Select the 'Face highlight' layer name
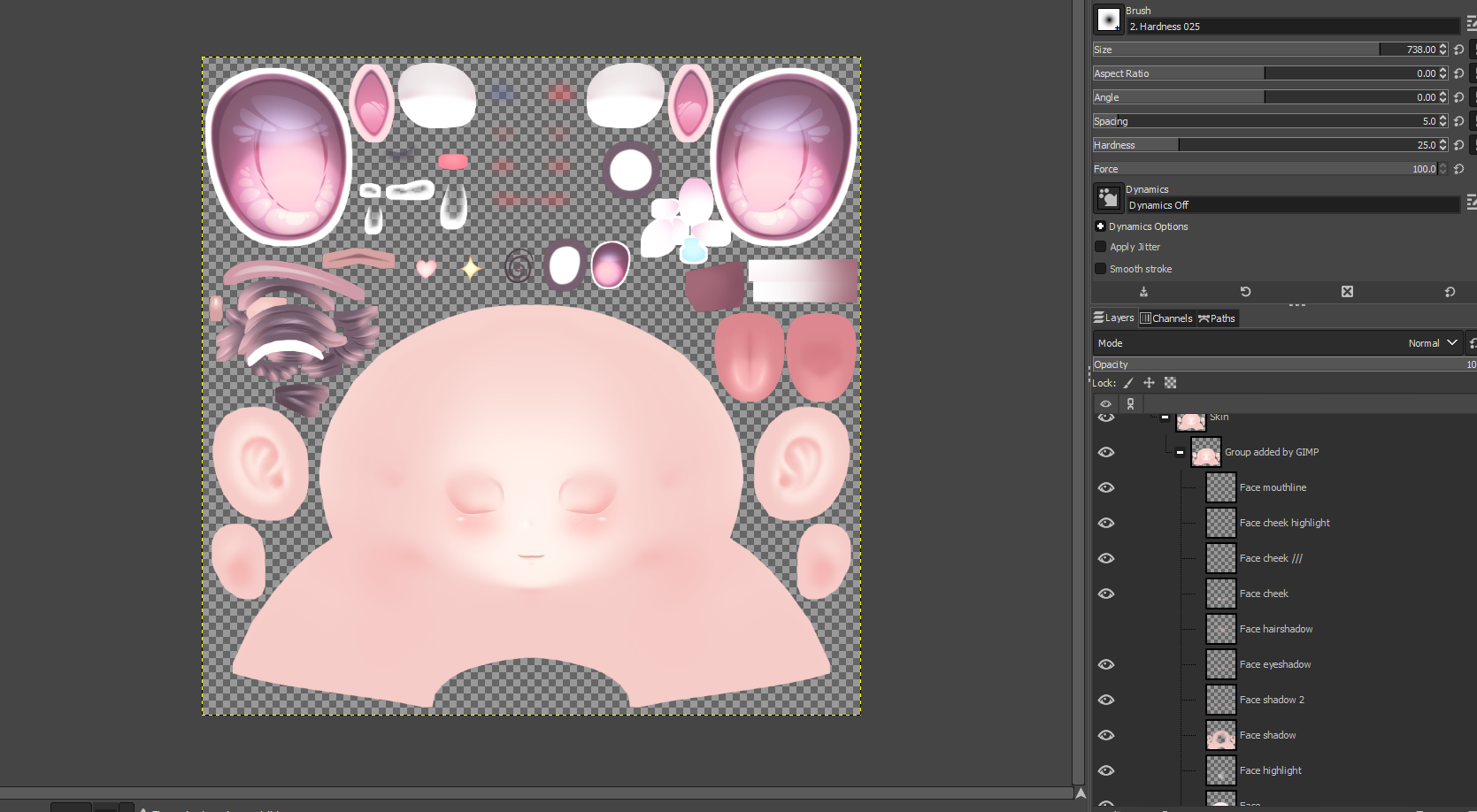This screenshot has height=812, width=1477. (x=1270, y=770)
